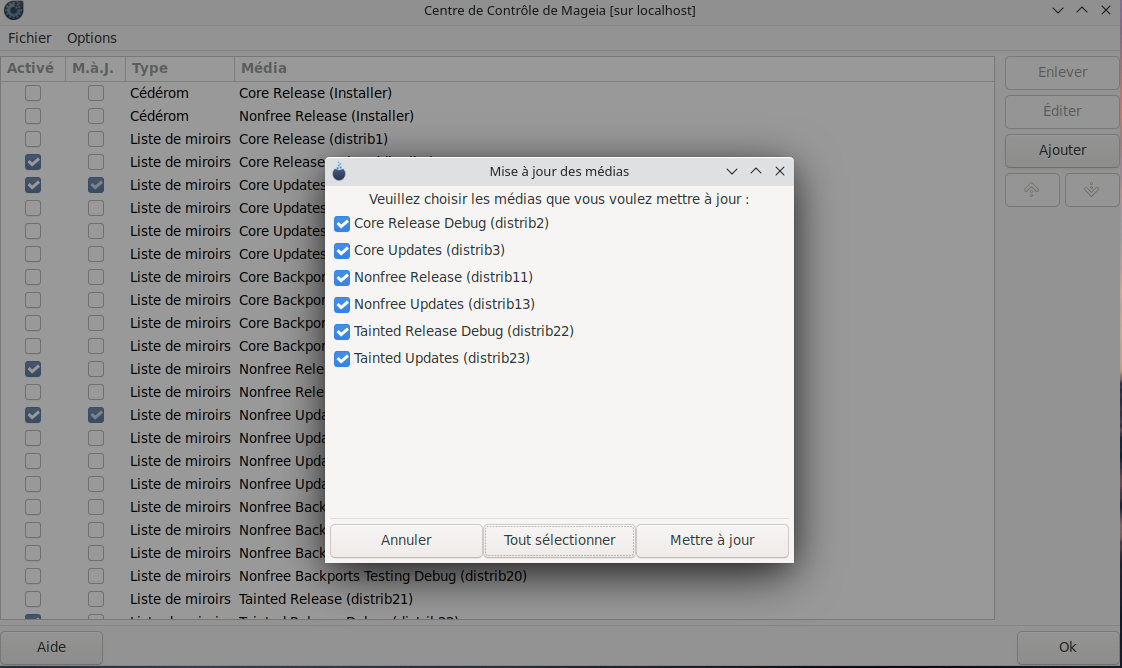Click the move media up arrow button
1122x668 pixels.
(x=1032, y=190)
